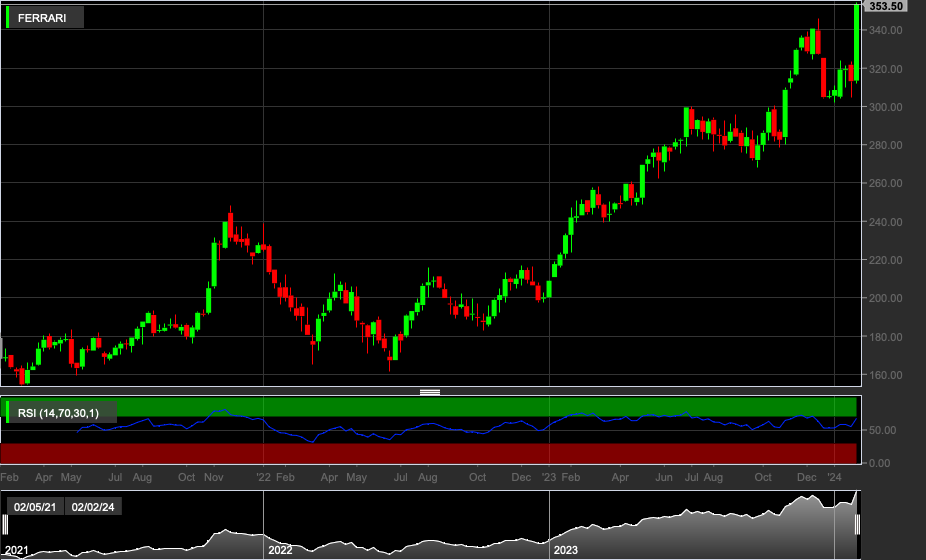Click the green overbought band in RSI panel

point(430,406)
